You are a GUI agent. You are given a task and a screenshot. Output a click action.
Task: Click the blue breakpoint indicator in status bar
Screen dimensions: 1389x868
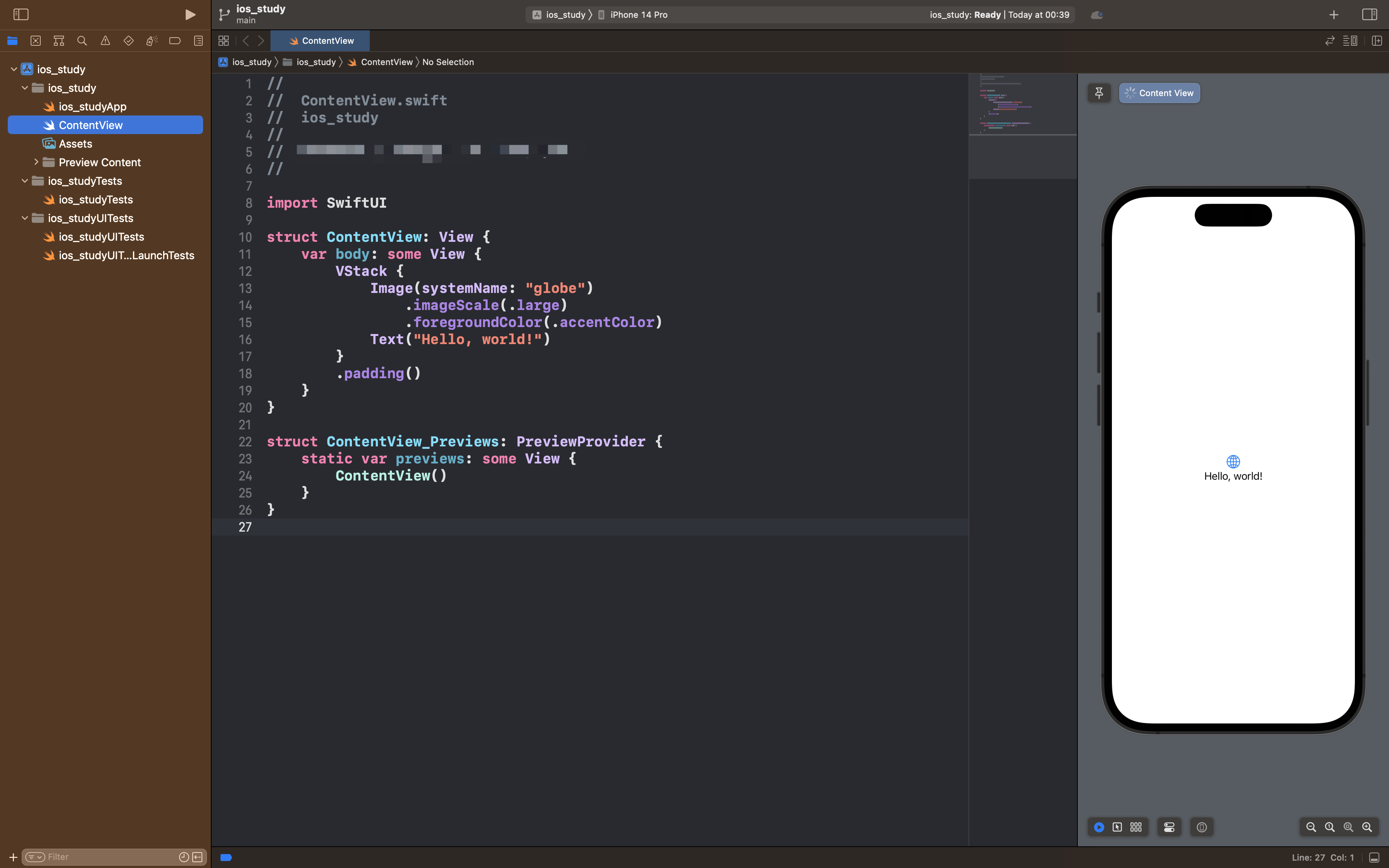pos(226,858)
